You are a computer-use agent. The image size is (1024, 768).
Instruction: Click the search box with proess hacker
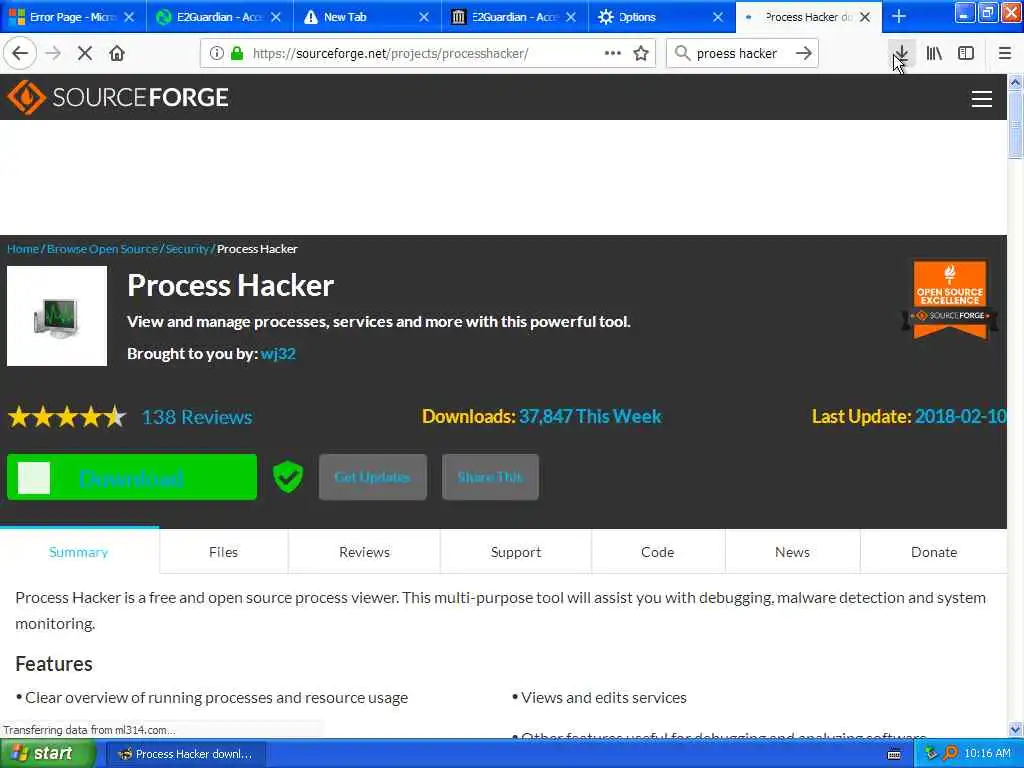click(x=741, y=53)
